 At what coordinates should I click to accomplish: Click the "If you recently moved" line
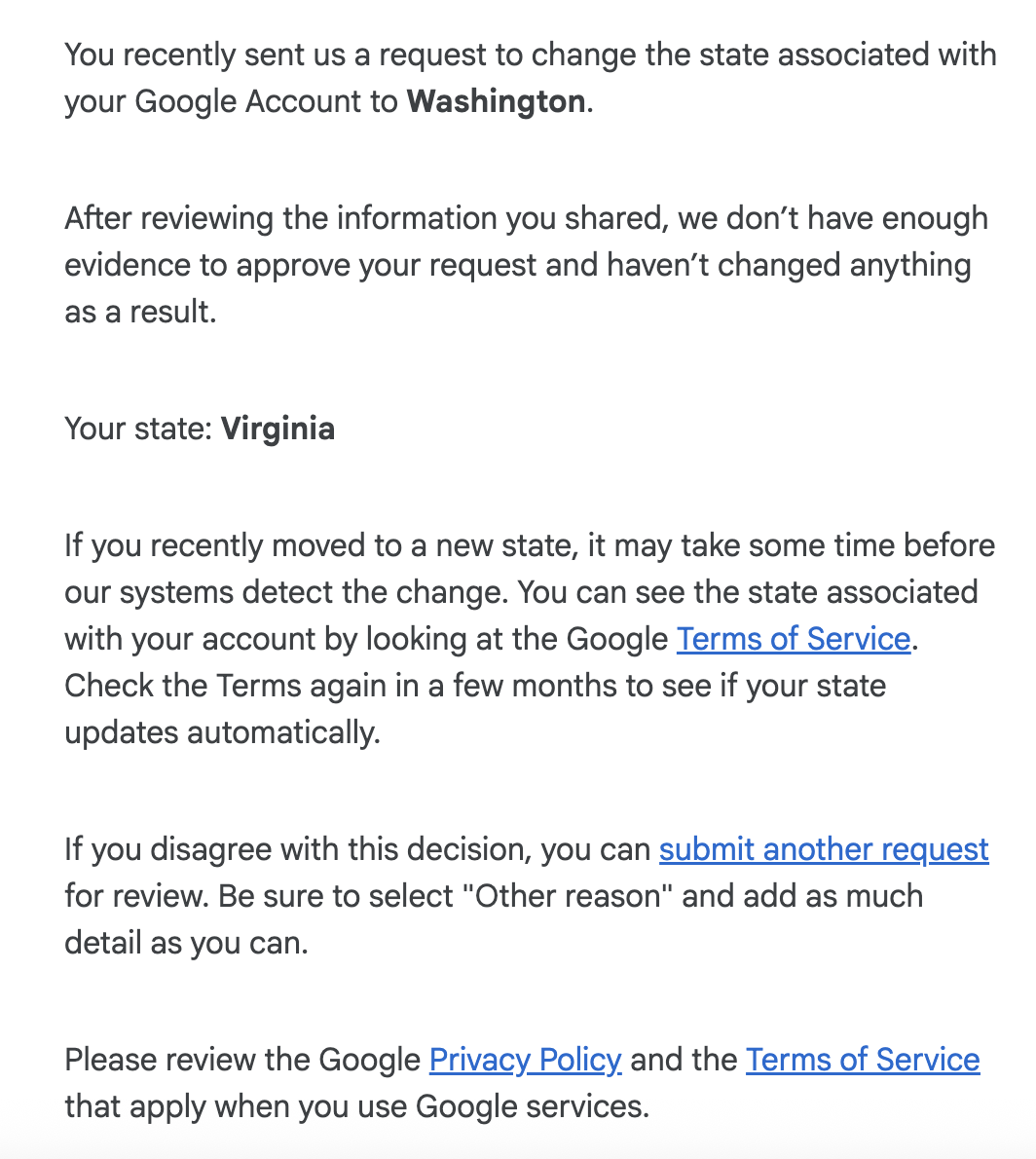point(530,545)
